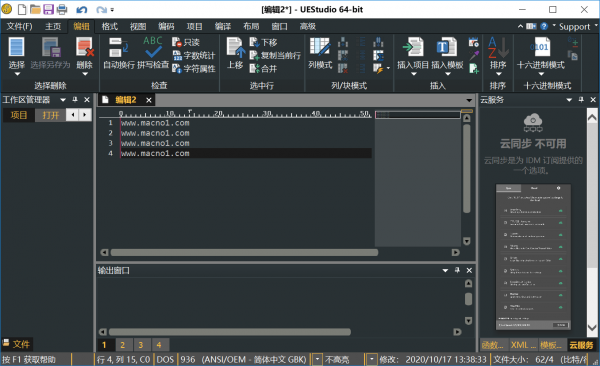Undo the last edit with the blue arrow
Viewport: 600px width, 366px height.
pos(82,10)
